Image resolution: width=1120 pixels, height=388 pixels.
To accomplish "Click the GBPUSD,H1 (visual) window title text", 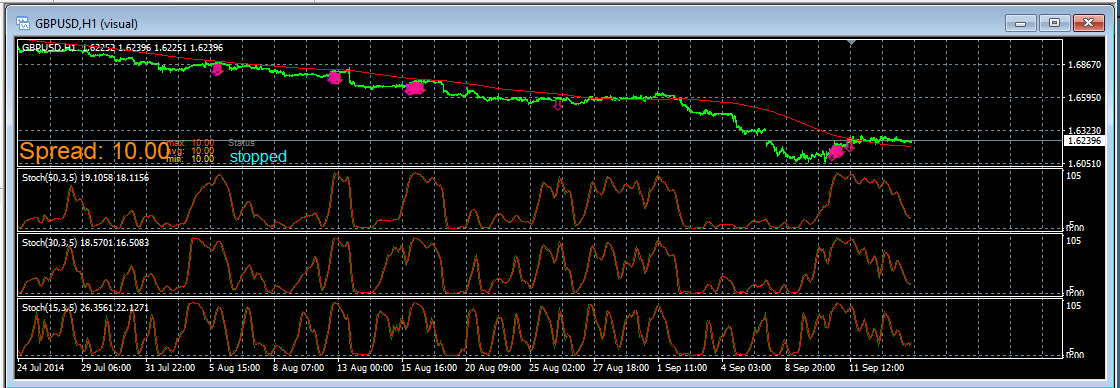I will [x=86, y=24].
